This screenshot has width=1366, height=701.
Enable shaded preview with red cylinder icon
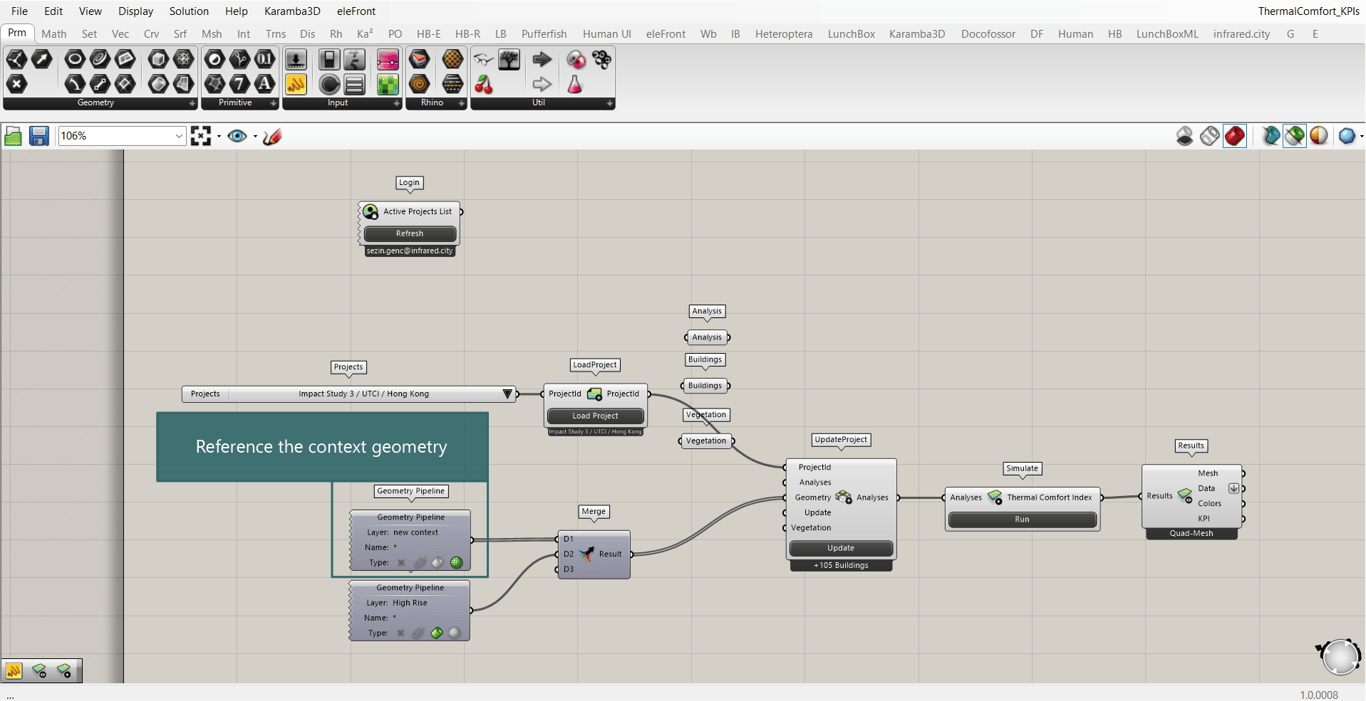click(x=1235, y=136)
